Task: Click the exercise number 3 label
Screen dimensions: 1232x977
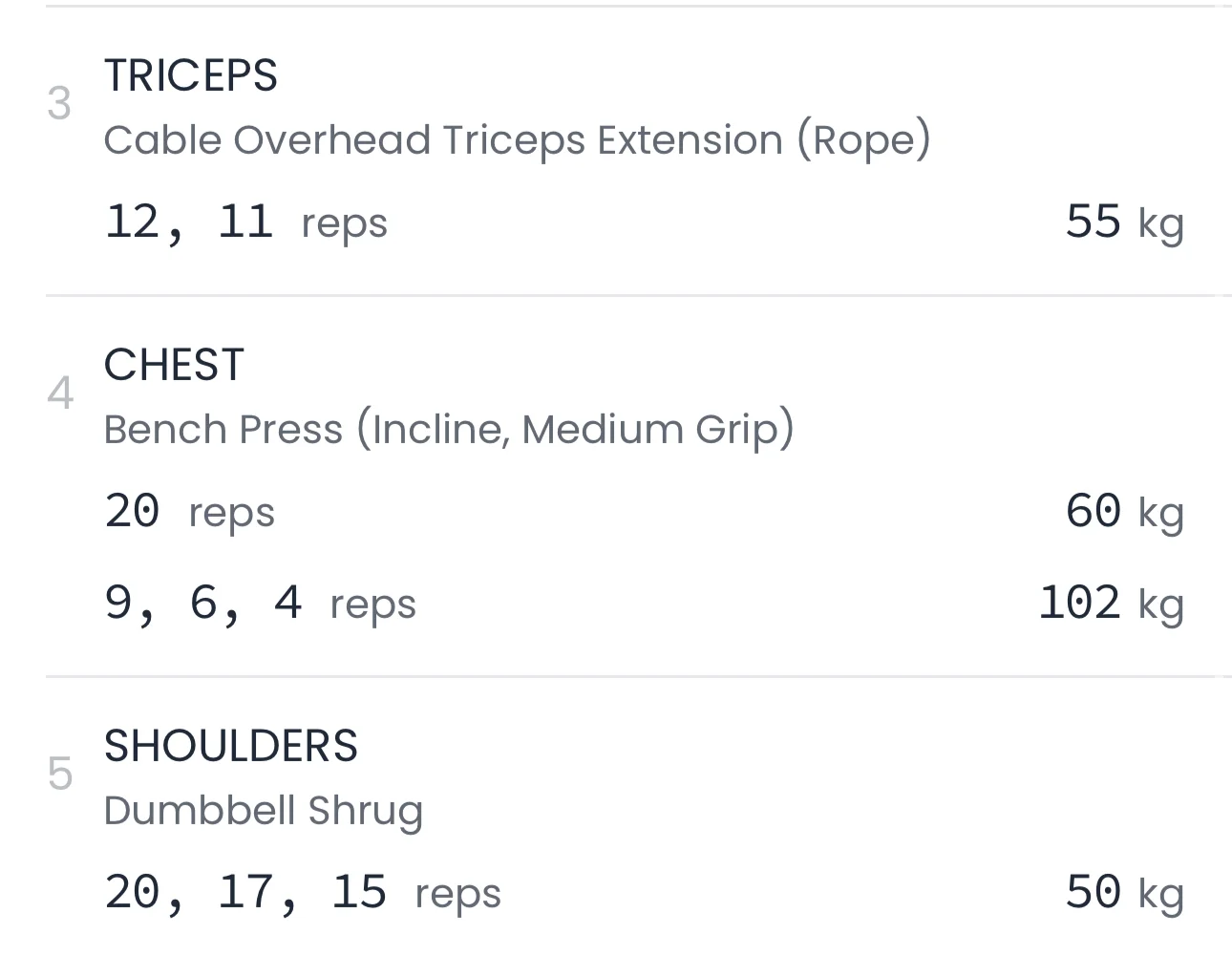Action: click(59, 104)
